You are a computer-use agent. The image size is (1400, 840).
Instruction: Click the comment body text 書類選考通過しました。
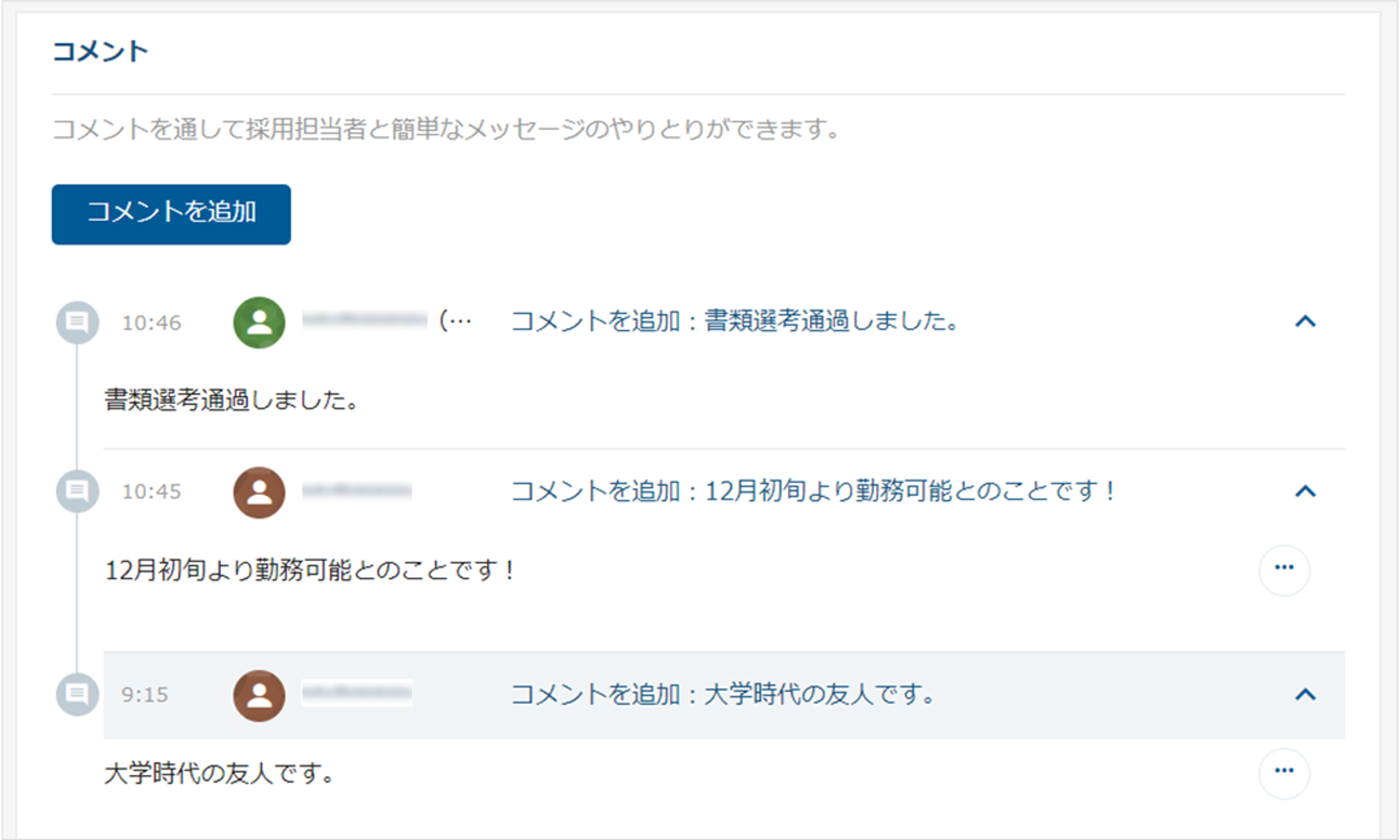[231, 400]
